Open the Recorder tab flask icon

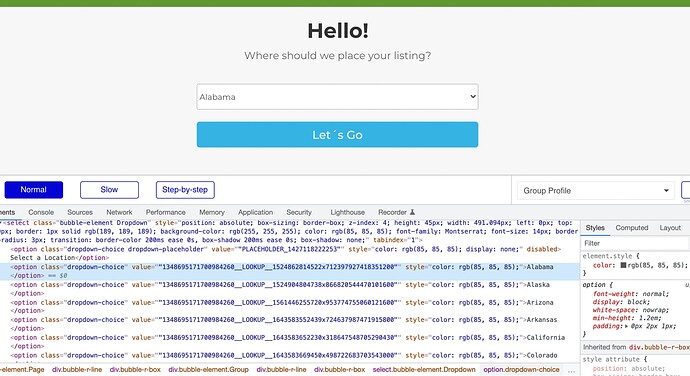(x=412, y=212)
